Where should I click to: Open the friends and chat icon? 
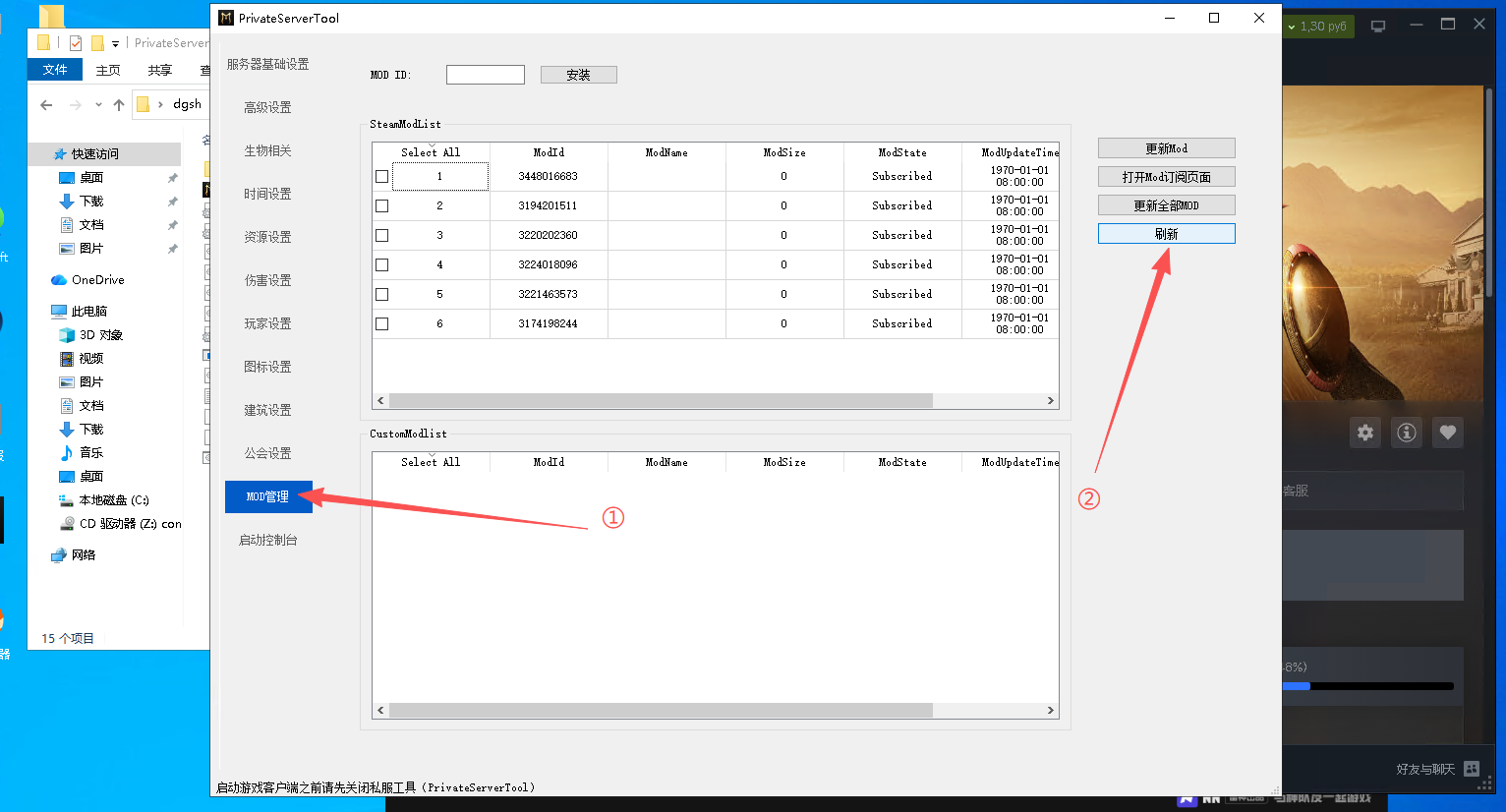(x=1472, y=769)
